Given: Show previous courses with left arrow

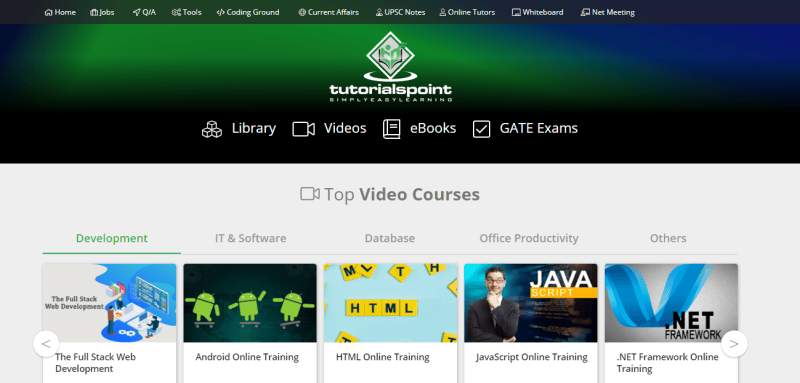Looking at the screenshot, I should point(46,344).
